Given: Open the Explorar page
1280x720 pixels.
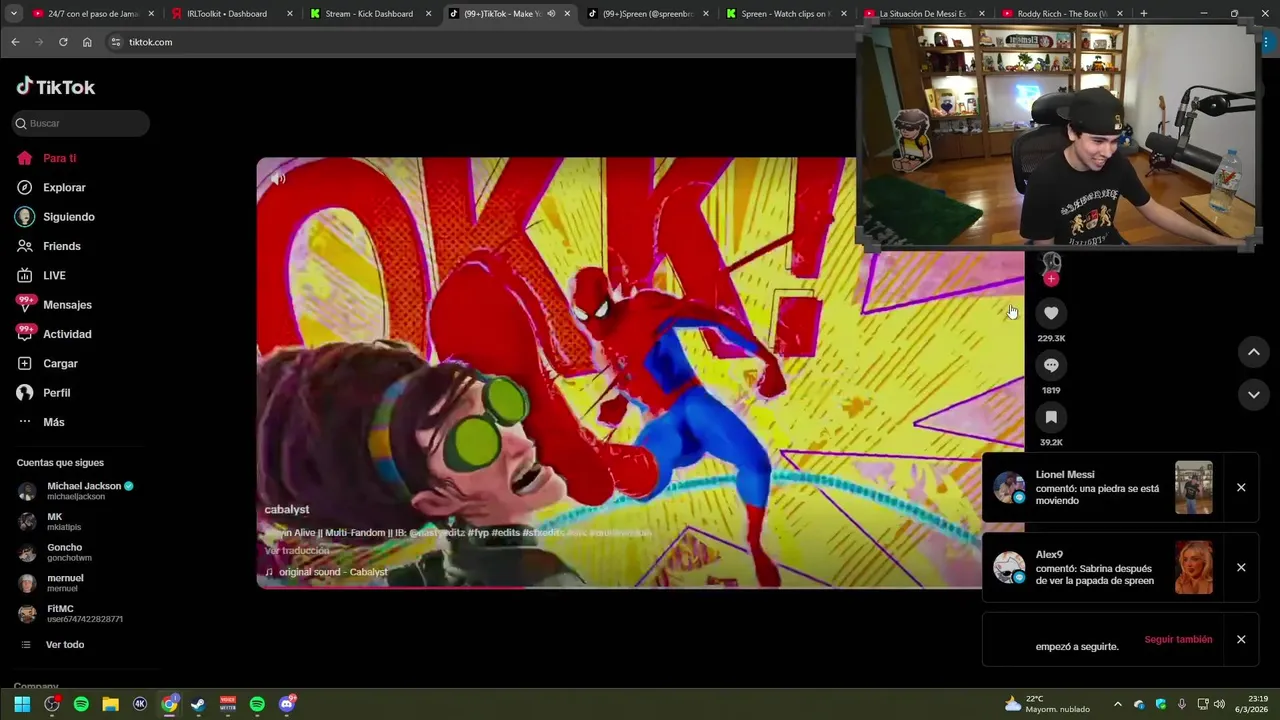Looking at the screenshot, I should tap(52, 187).
